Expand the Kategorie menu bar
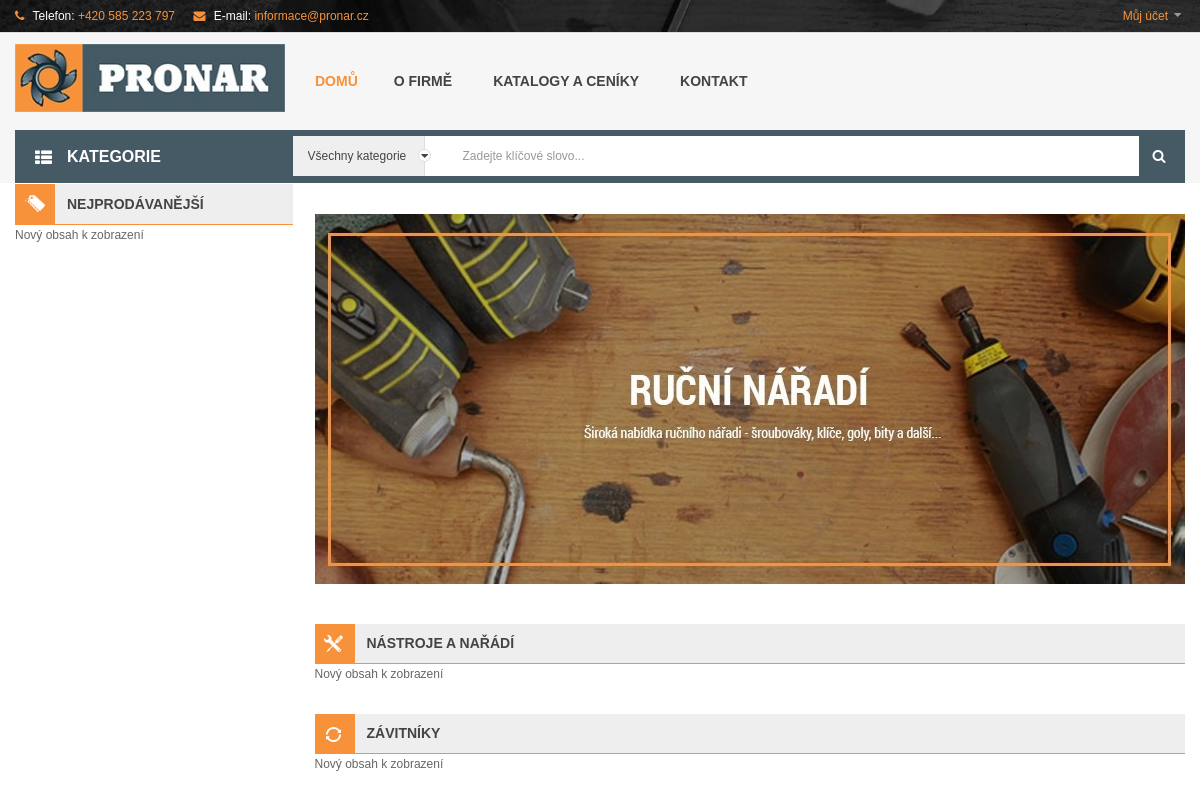Screen dimensions: 1200x800 click(113, 157)
